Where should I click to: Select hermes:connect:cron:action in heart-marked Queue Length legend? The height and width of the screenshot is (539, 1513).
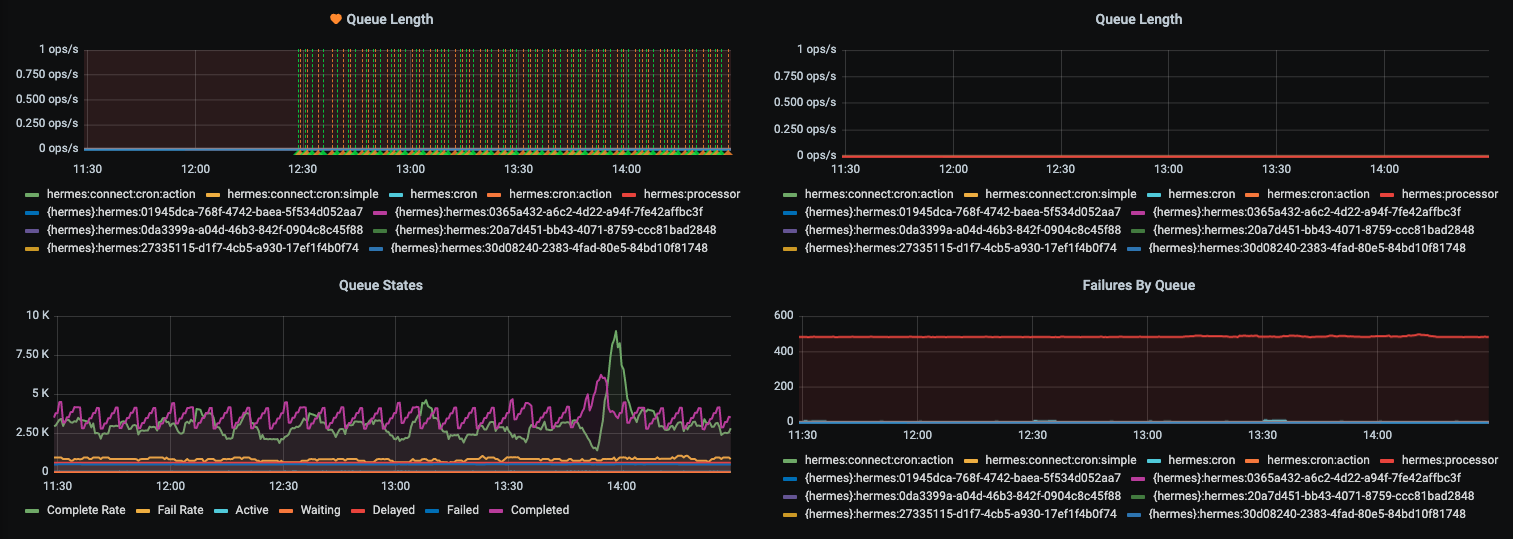(x=121, y=194)
